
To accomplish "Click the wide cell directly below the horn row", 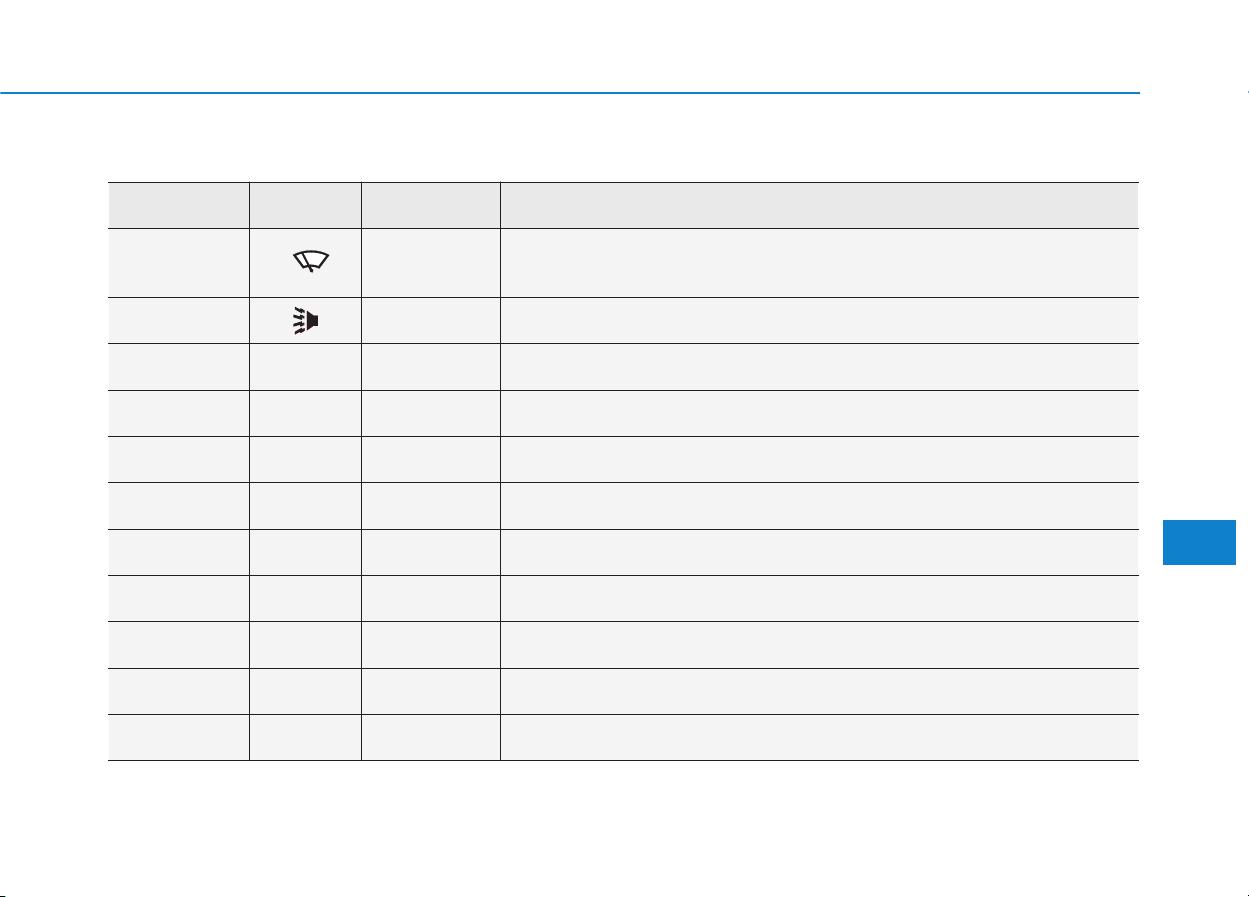I will click(819, 367).
